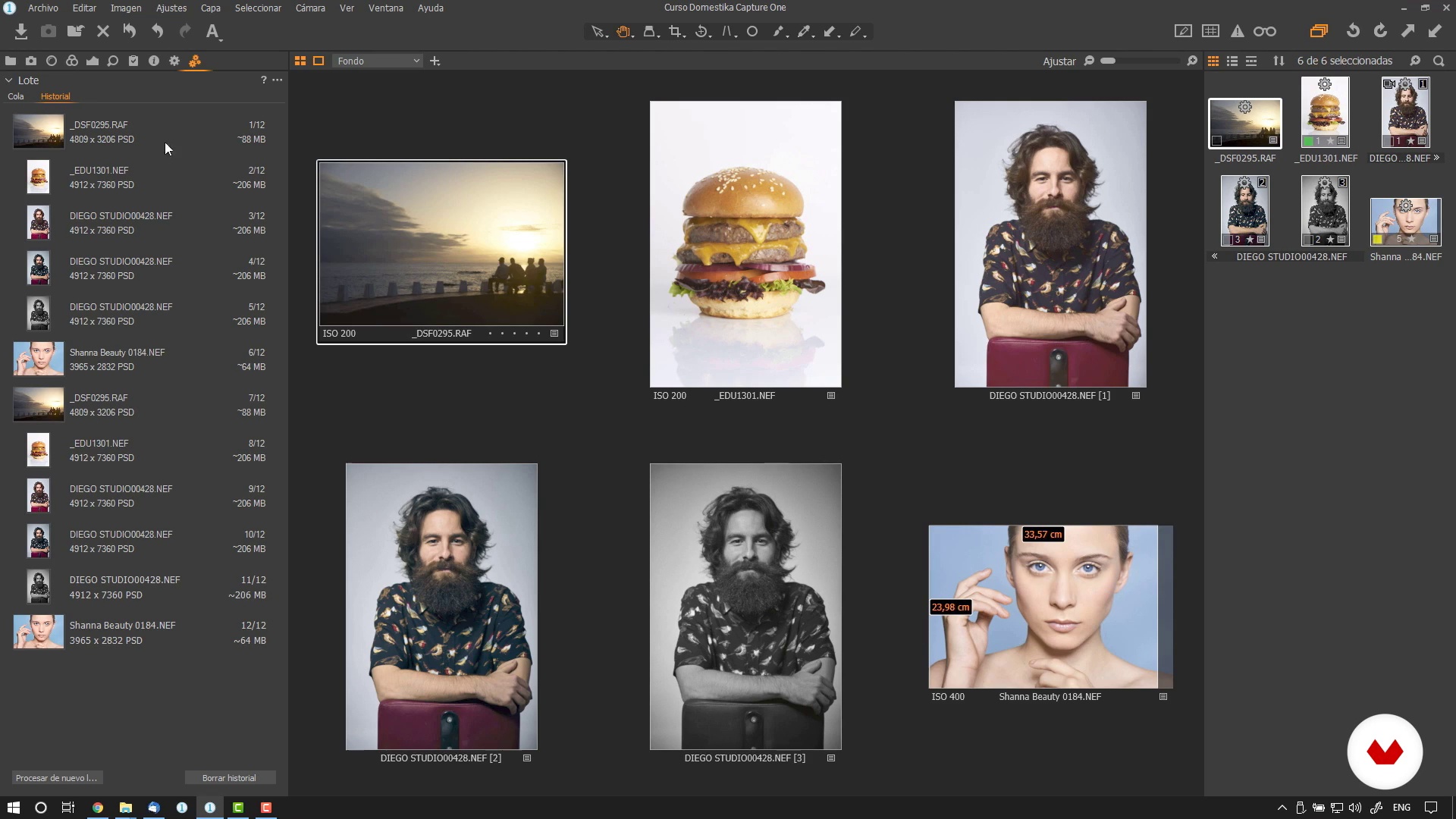This screenshot has width=1456, height=819.
Task: Click the Capture camera icon in top toolbar
Action: (x=49, y=31)
